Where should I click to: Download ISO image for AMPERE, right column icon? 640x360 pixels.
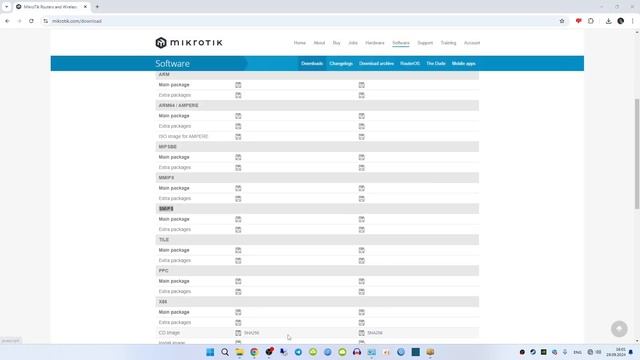(x=362, y=136)
